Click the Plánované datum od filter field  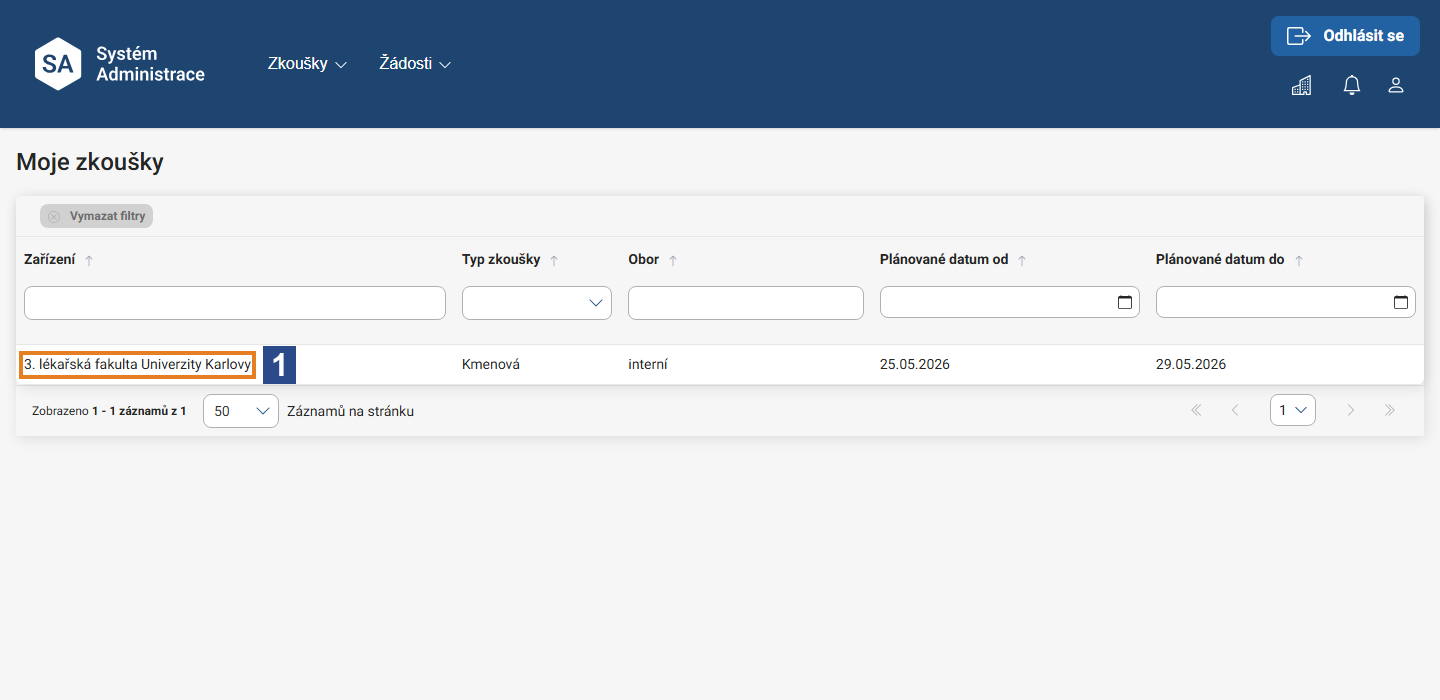1010,303
